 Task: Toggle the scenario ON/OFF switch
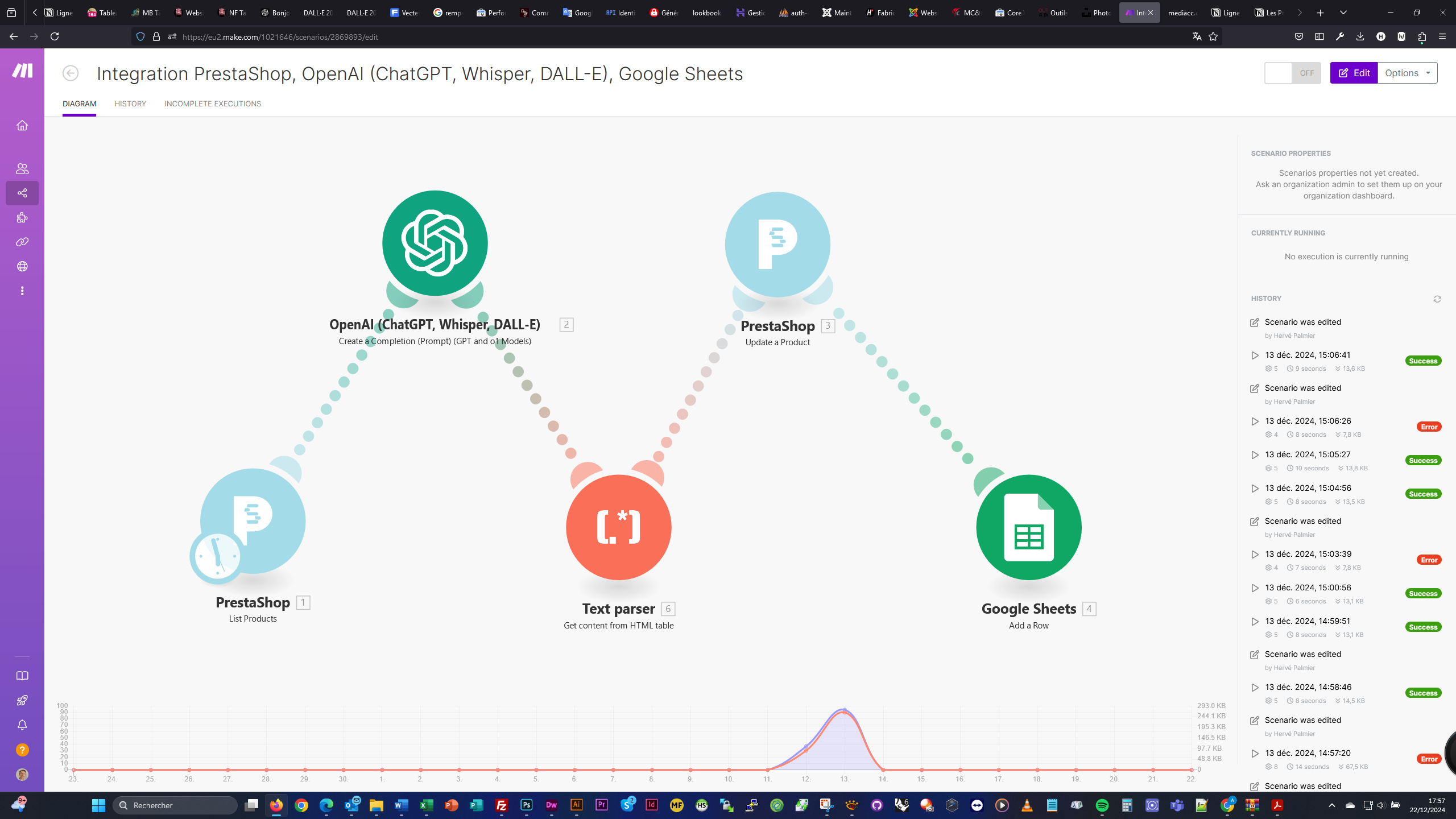[x=1293, y=72]
